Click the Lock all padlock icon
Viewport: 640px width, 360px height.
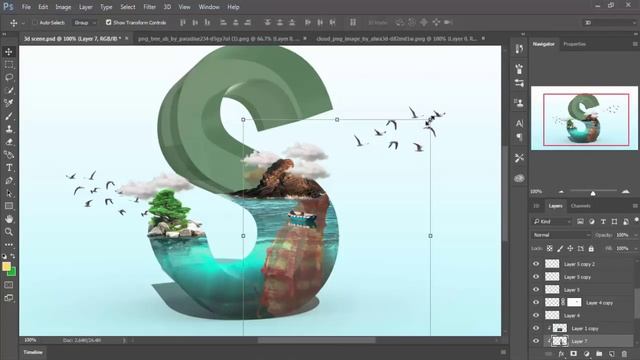pos(591,249)
